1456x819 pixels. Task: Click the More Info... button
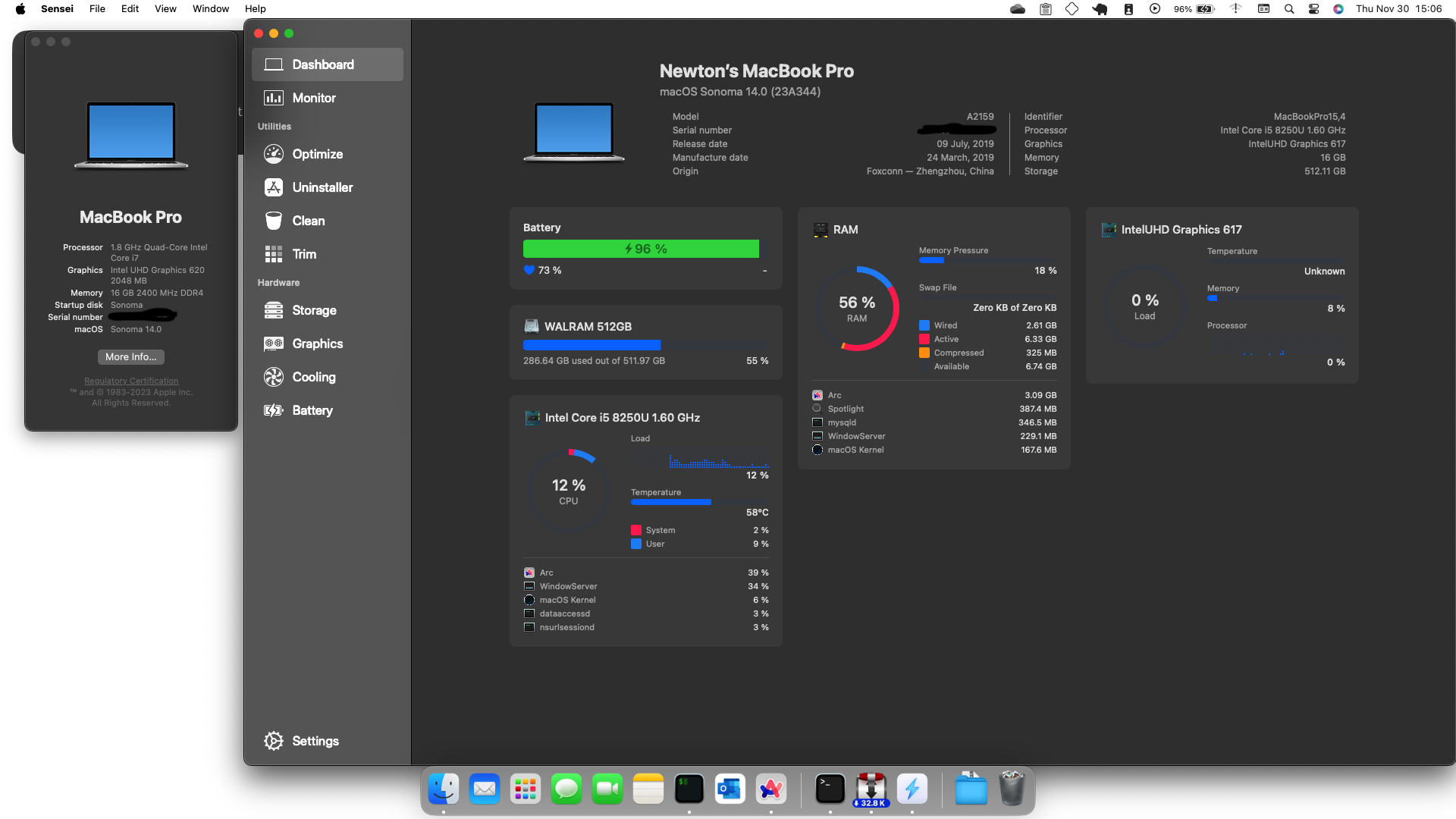tap(130, 356)
